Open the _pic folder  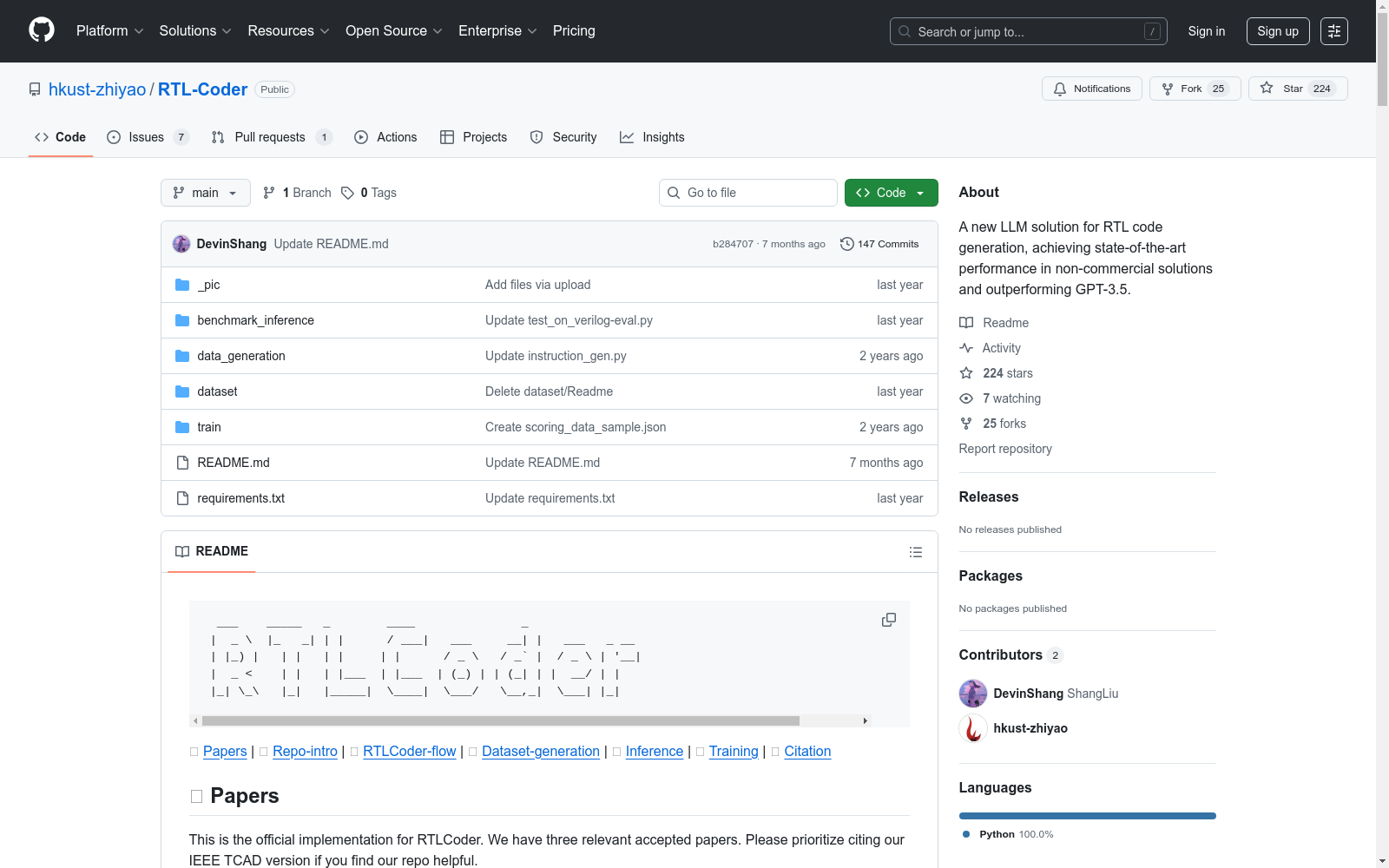[208, 285]
